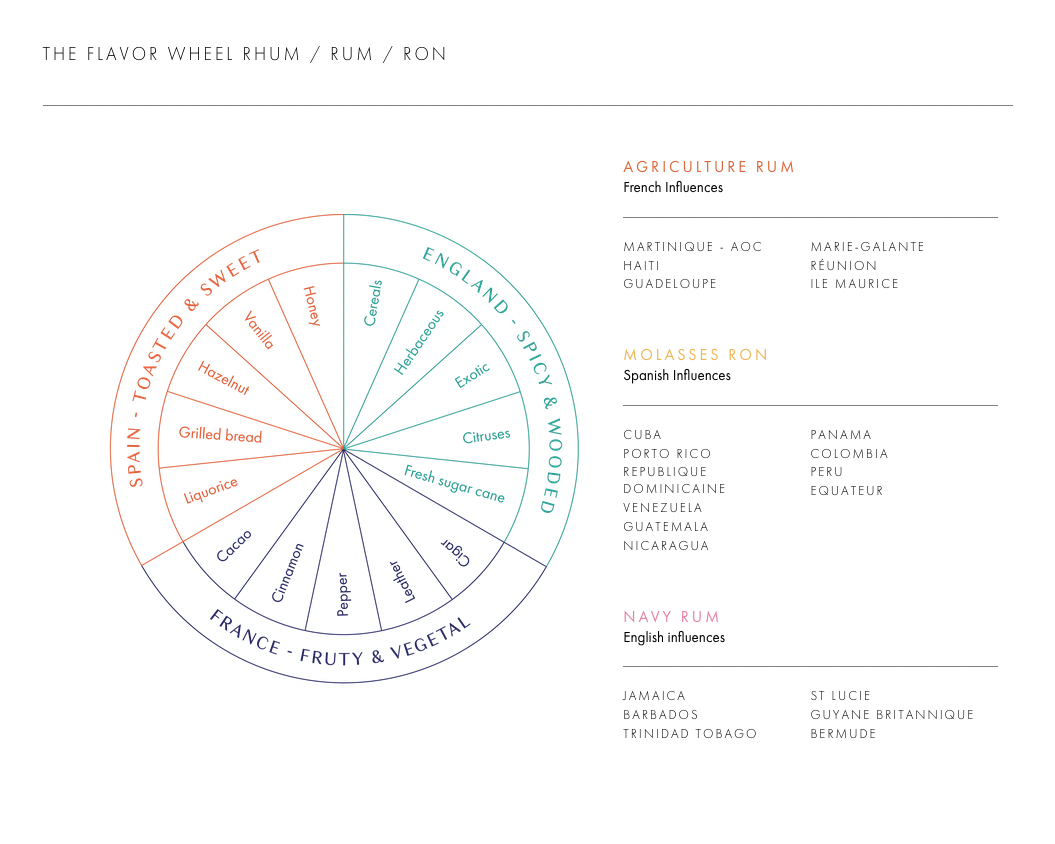Click the MOLASSES RON heading

tap(696, 355)
